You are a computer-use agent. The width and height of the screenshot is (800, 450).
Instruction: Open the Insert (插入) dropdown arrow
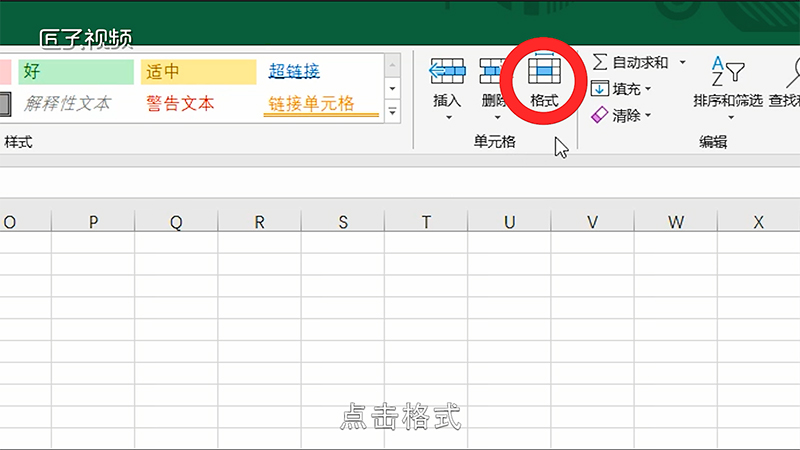pyautogui.click(x=447, y=117)
